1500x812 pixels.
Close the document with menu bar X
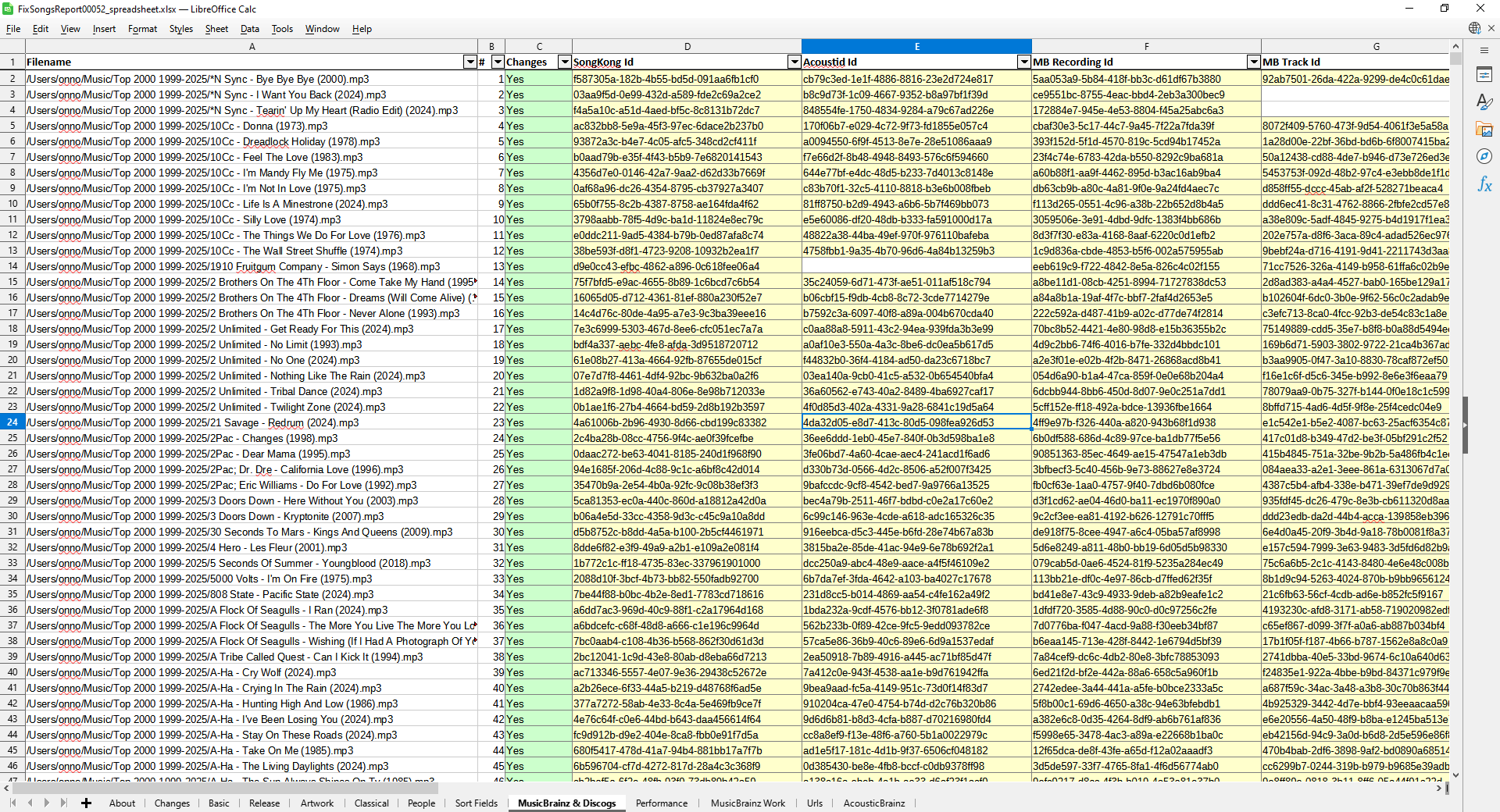point(1491,28)
